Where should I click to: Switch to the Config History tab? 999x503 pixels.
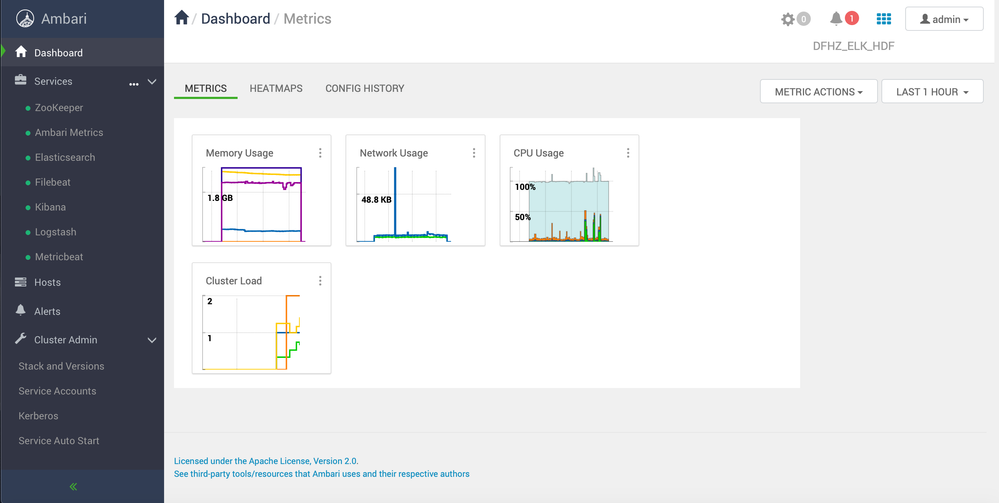[364, 89]
